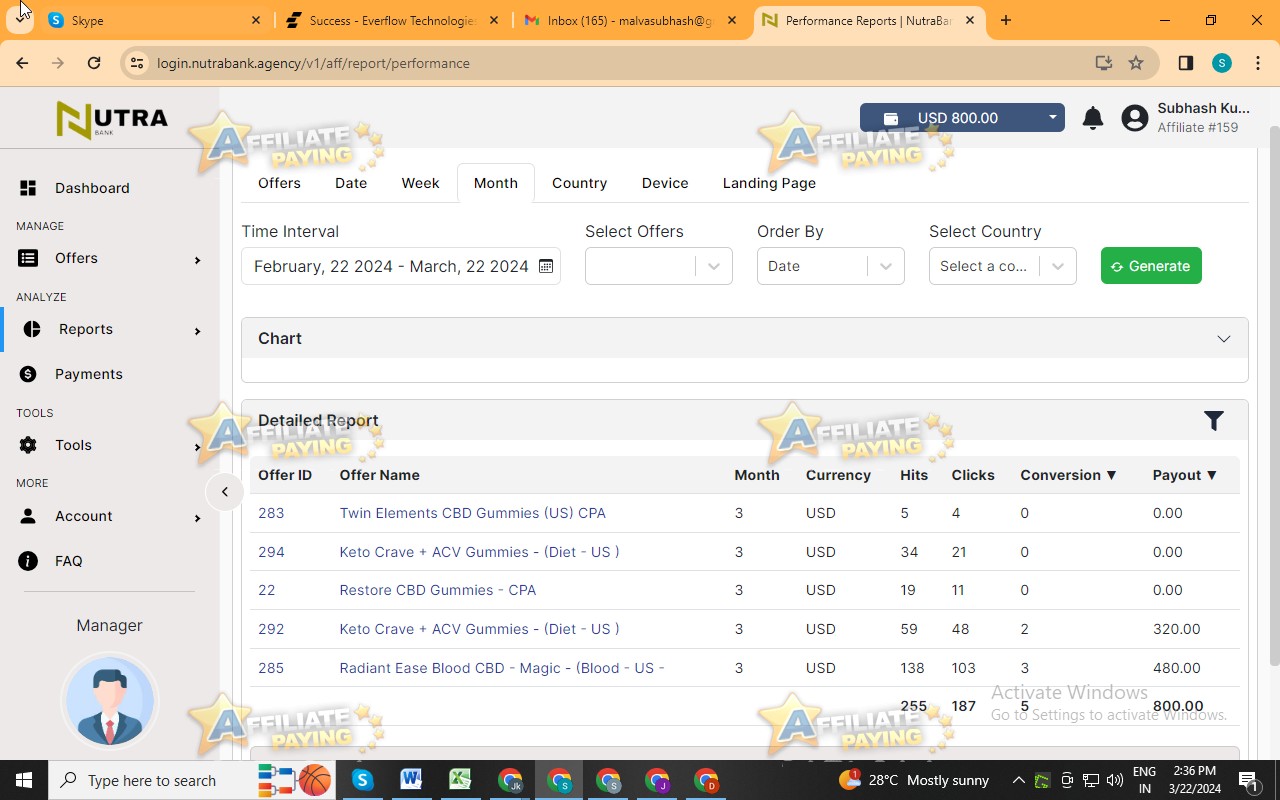Bookmark this page with the star icon

[x=1136, y=63]
